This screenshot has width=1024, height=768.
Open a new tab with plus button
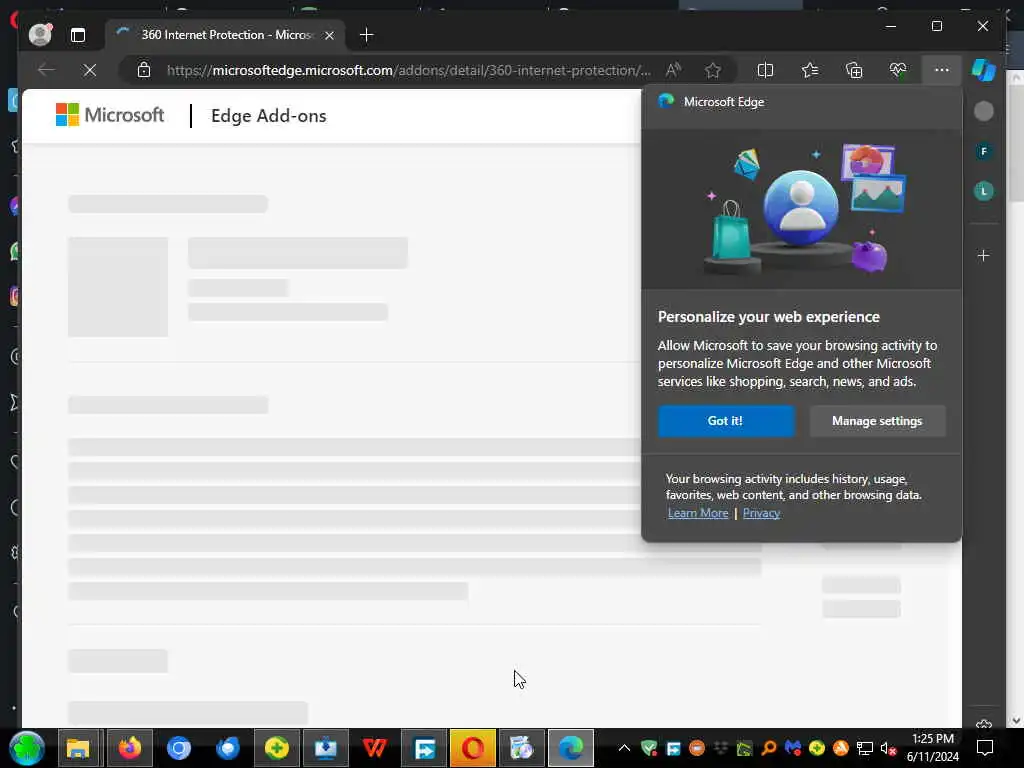[366, 35]
